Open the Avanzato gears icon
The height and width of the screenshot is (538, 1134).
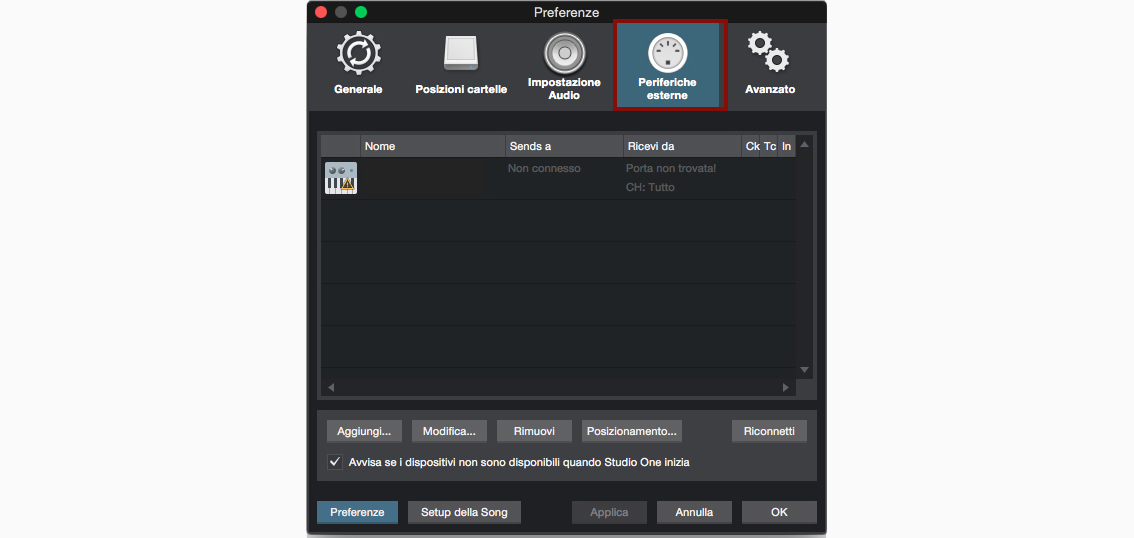(x=769, y=53)
